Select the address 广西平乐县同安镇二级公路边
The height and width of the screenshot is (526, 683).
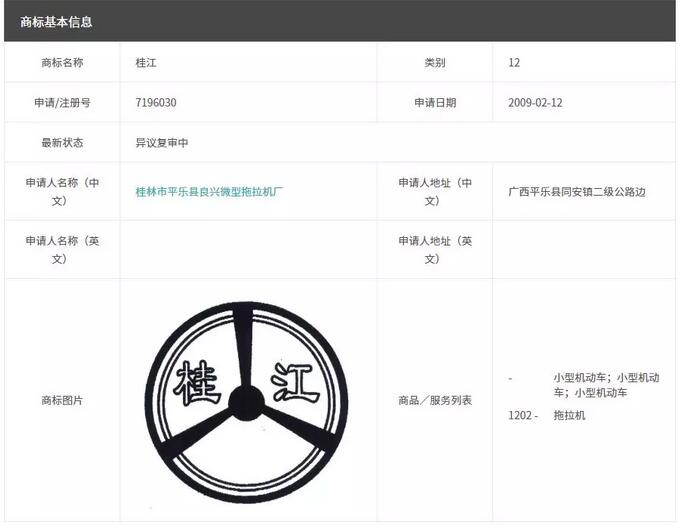(576, 191)
